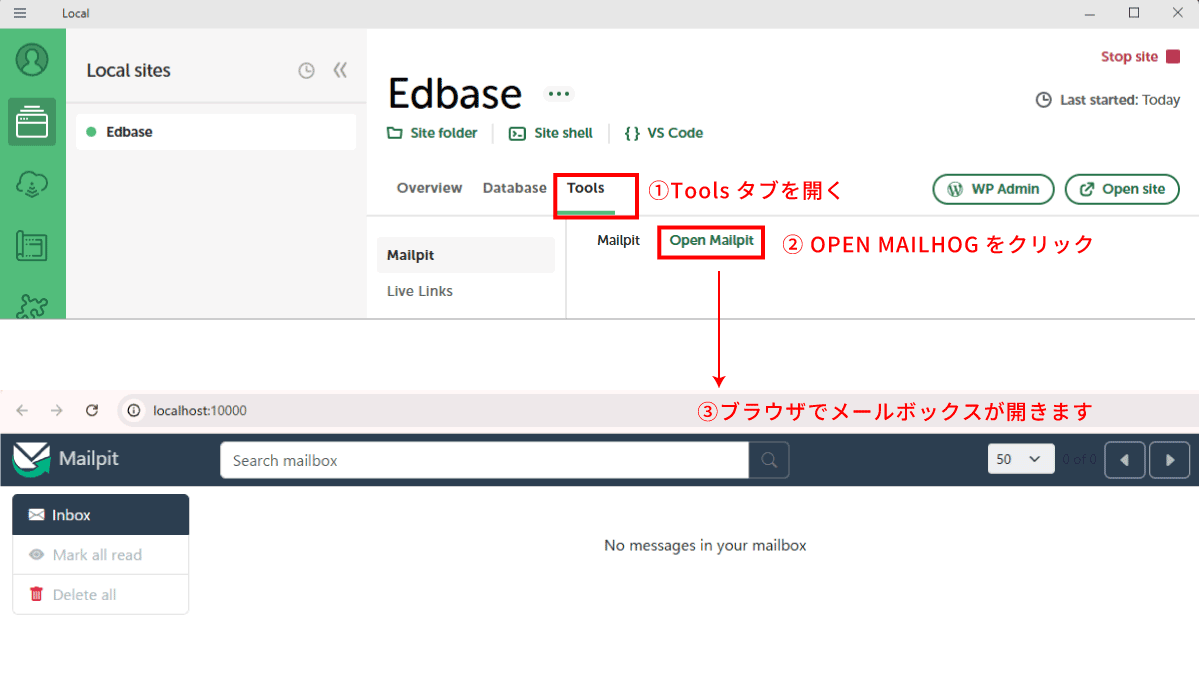The width and height of the screenshot is (1200, 675).
Task: Click Stop site to halt Edbase
Action: [x=1140, y=57]
